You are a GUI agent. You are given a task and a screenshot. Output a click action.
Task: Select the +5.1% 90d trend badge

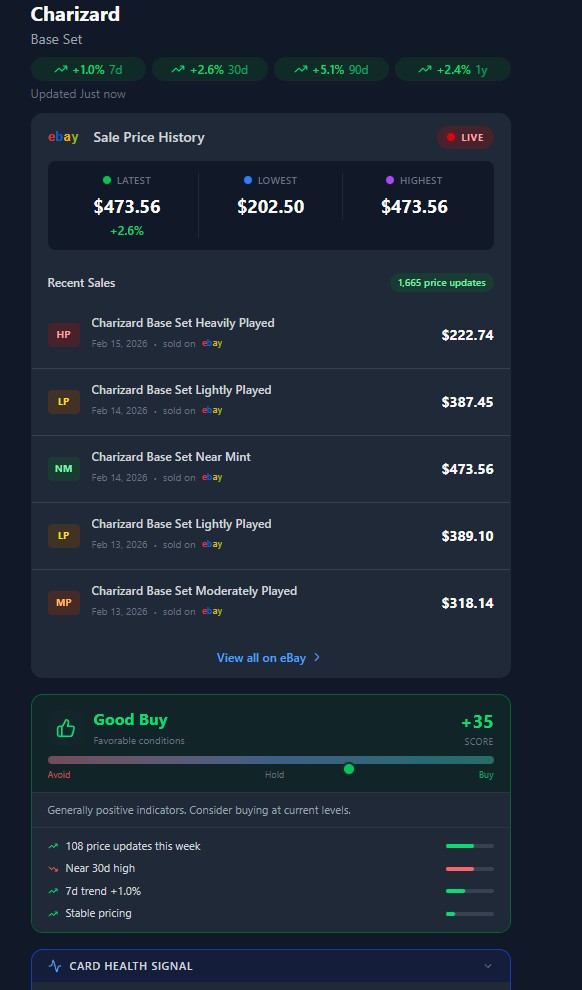click(331, 69)
